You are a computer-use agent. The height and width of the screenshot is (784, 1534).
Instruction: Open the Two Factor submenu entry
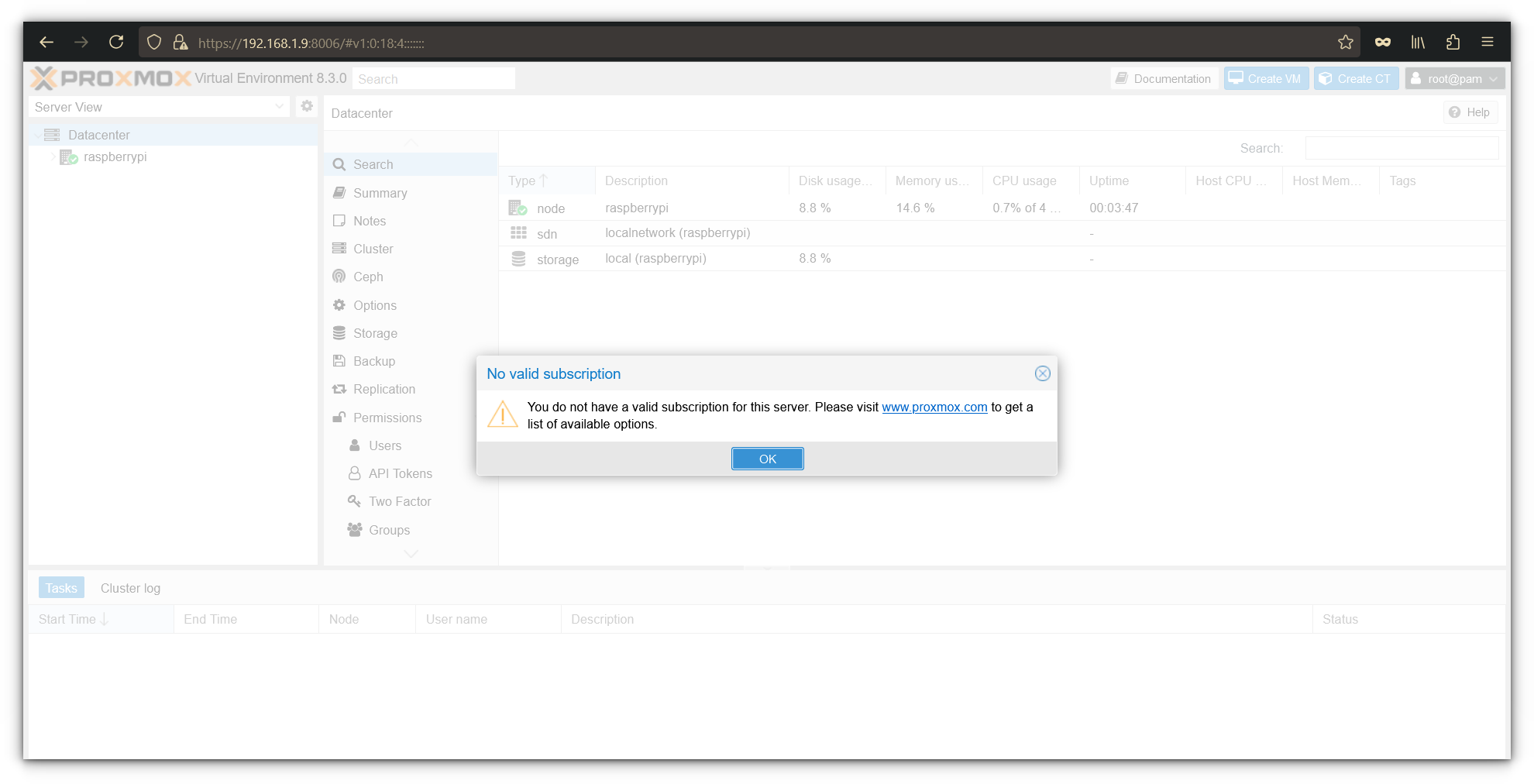tap(411, 501)
